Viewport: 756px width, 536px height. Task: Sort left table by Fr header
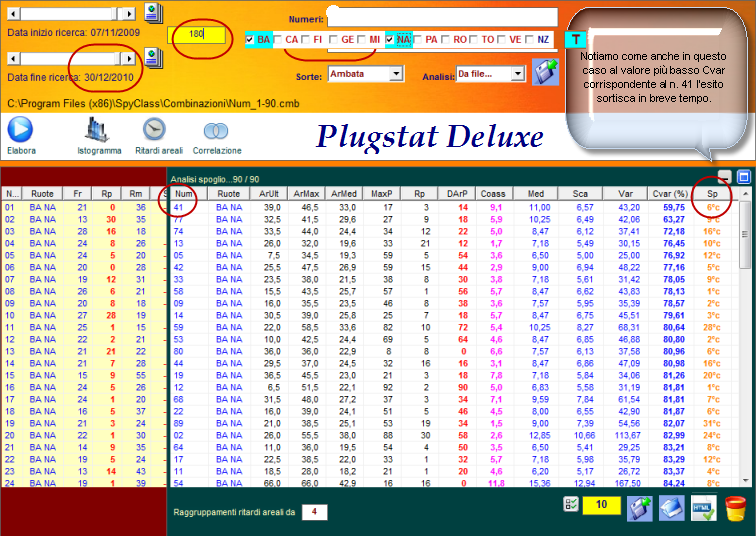click(x=78, y=194)
